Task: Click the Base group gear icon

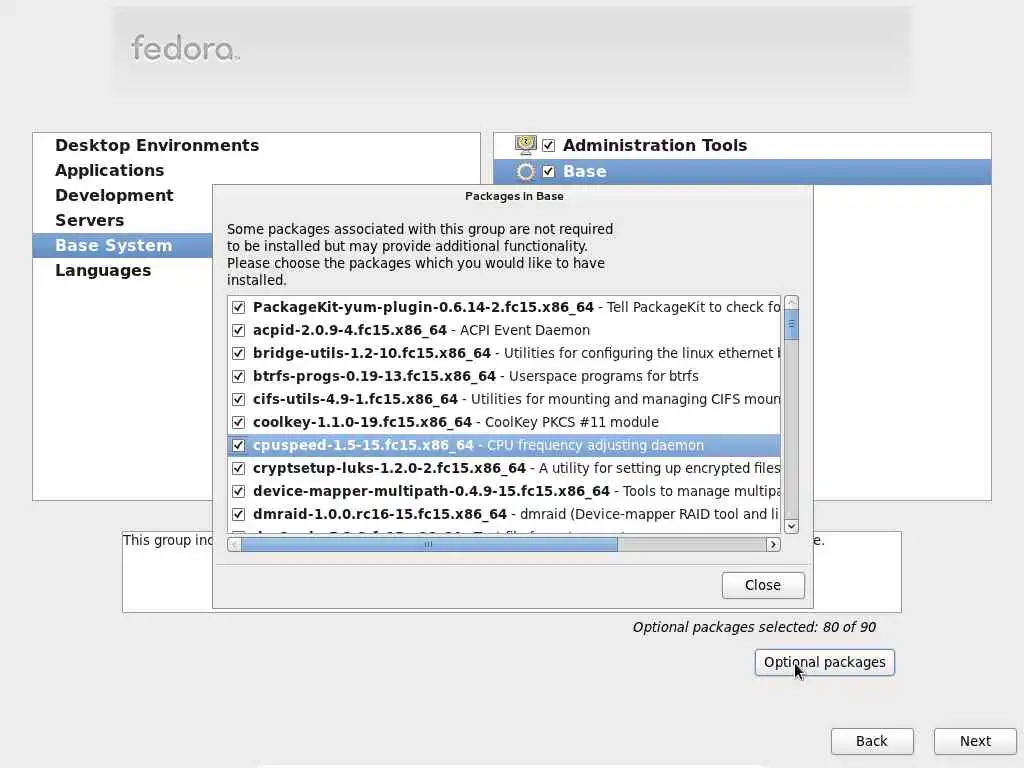Action: coord(525,172)
